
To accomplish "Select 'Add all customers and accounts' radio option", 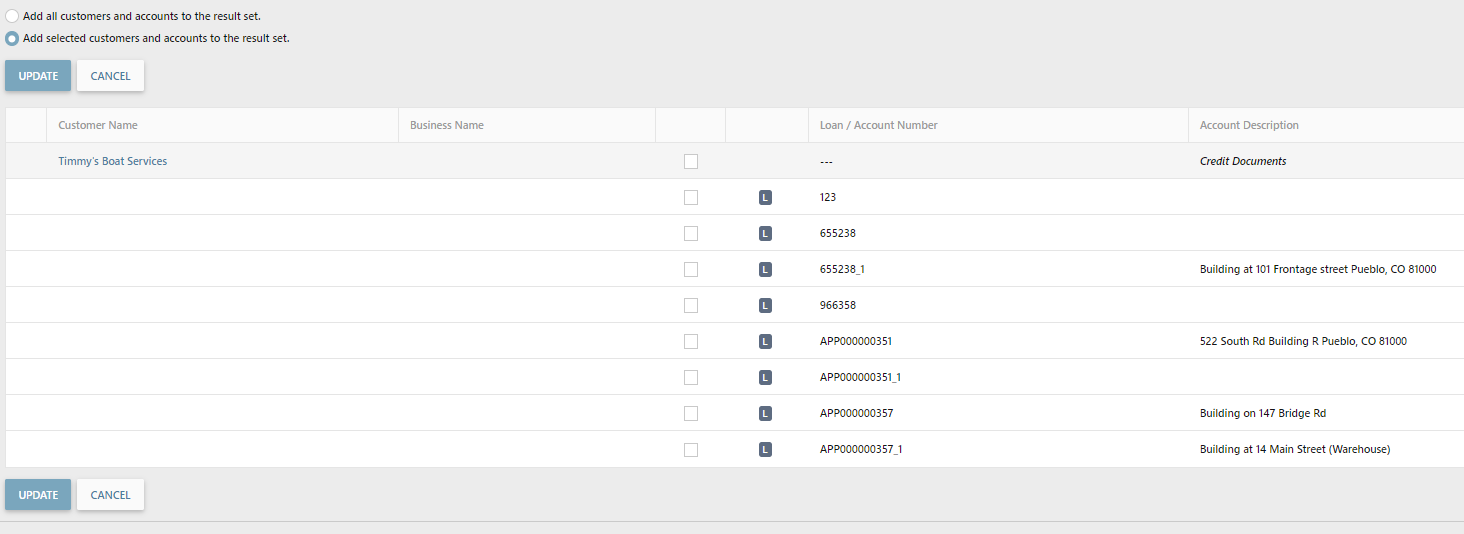I will tap(12, 17).
